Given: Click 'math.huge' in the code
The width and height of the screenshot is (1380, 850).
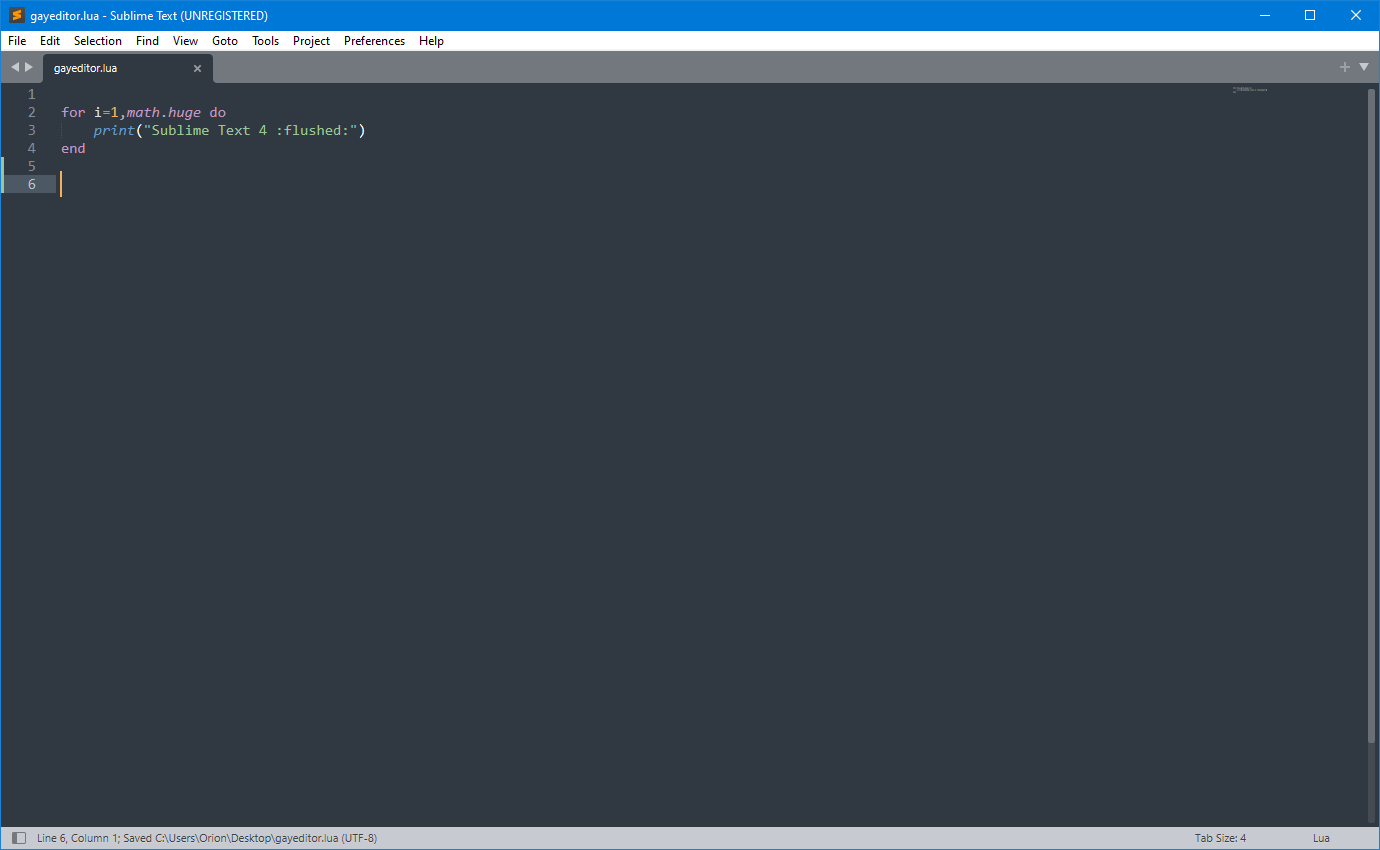Looking at the screenshot, I should click(164, 112).
